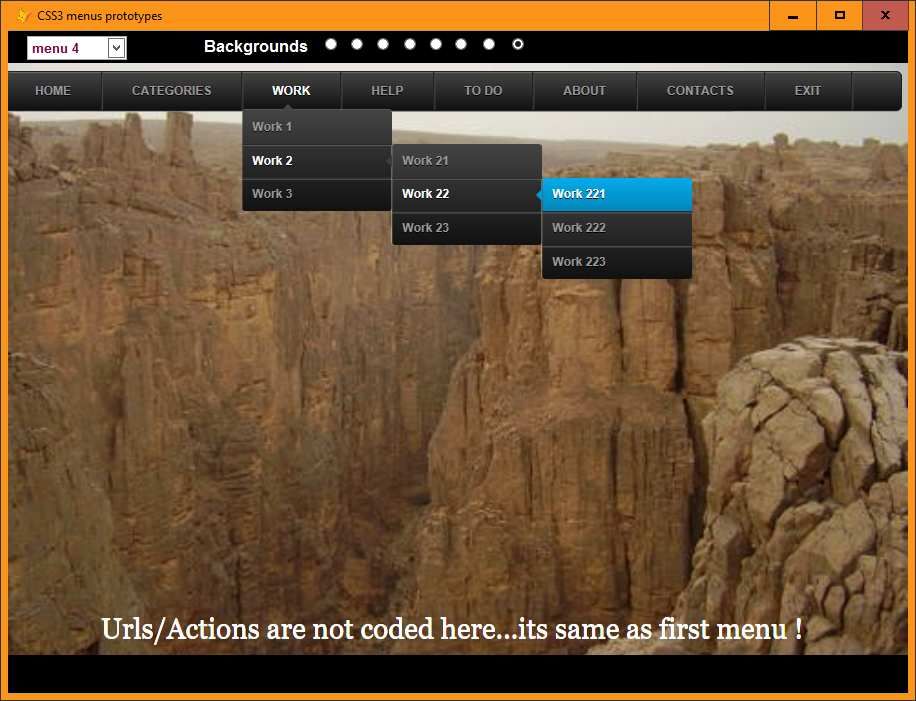The image size is (916, 701).
Task: Click the HOME menu item
Action: [53, 90]
